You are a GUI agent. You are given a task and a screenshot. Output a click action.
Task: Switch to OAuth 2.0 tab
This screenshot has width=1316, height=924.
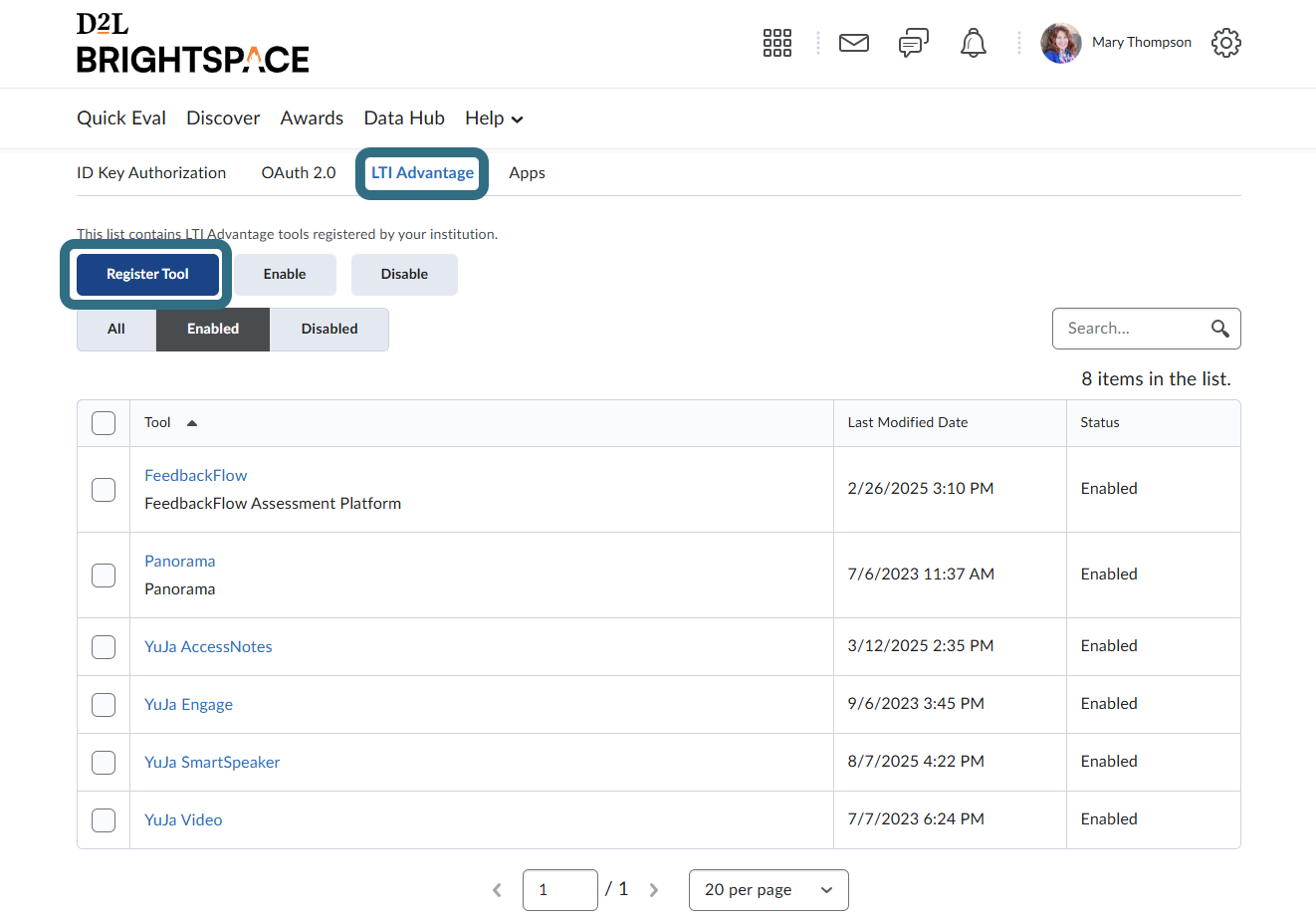tap(299, 173)
